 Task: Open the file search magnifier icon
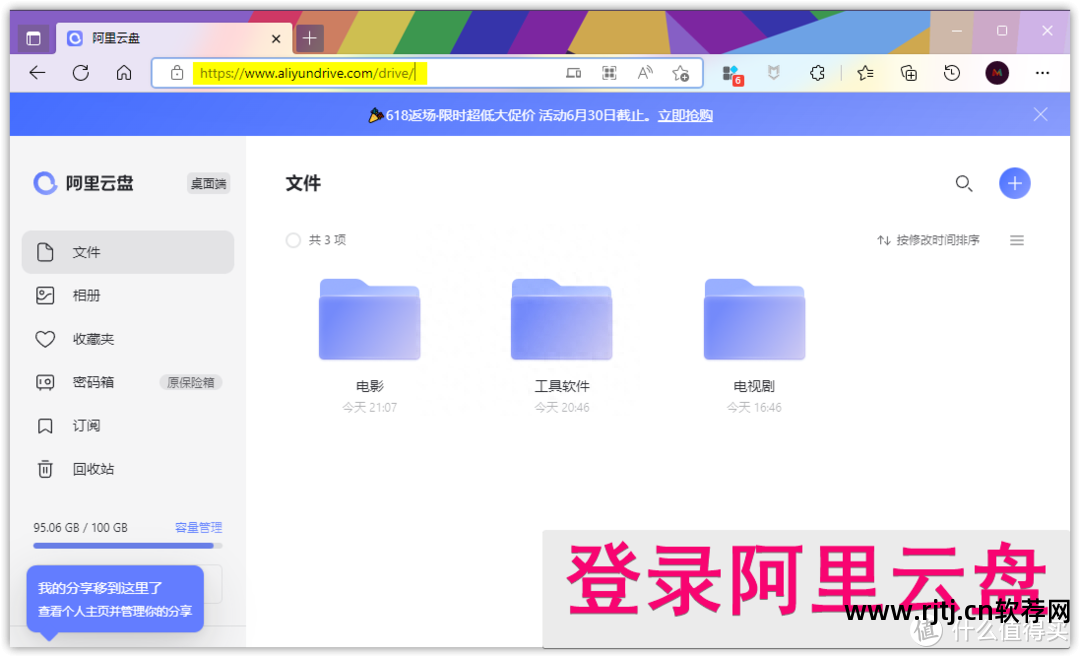(963, 183)
